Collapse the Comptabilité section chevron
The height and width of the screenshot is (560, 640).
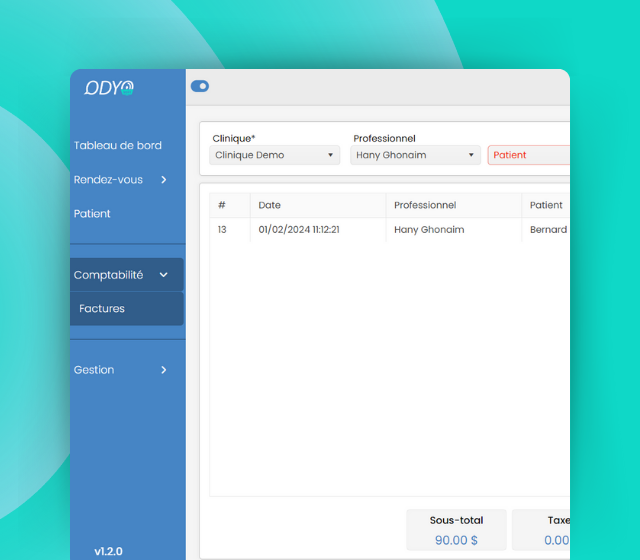pyautogui.click(x=164, y=275)
